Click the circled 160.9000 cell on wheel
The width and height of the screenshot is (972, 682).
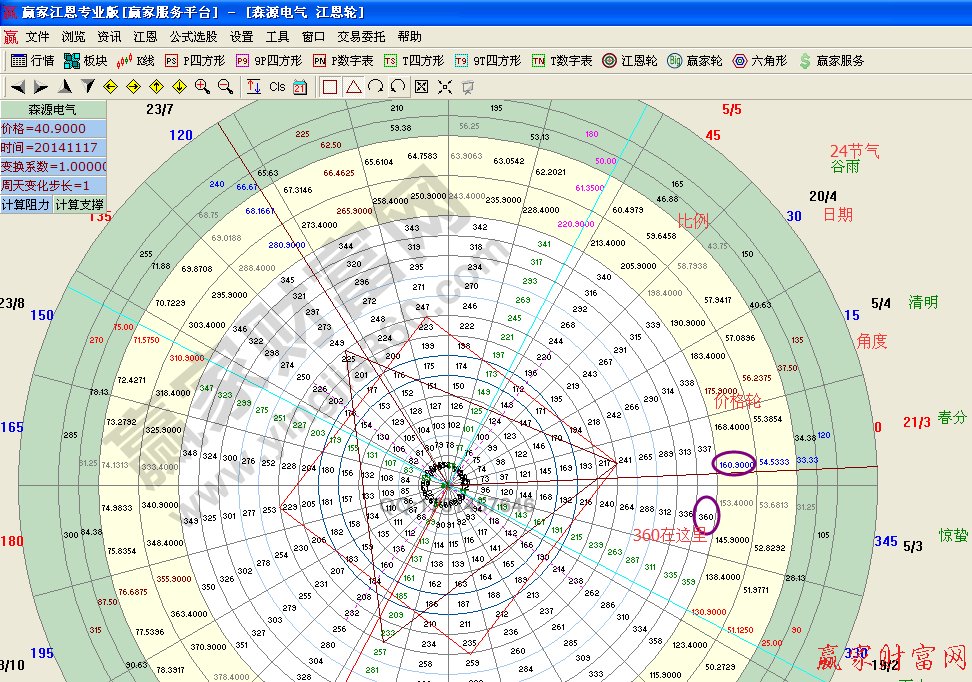(x=734, y=464)
